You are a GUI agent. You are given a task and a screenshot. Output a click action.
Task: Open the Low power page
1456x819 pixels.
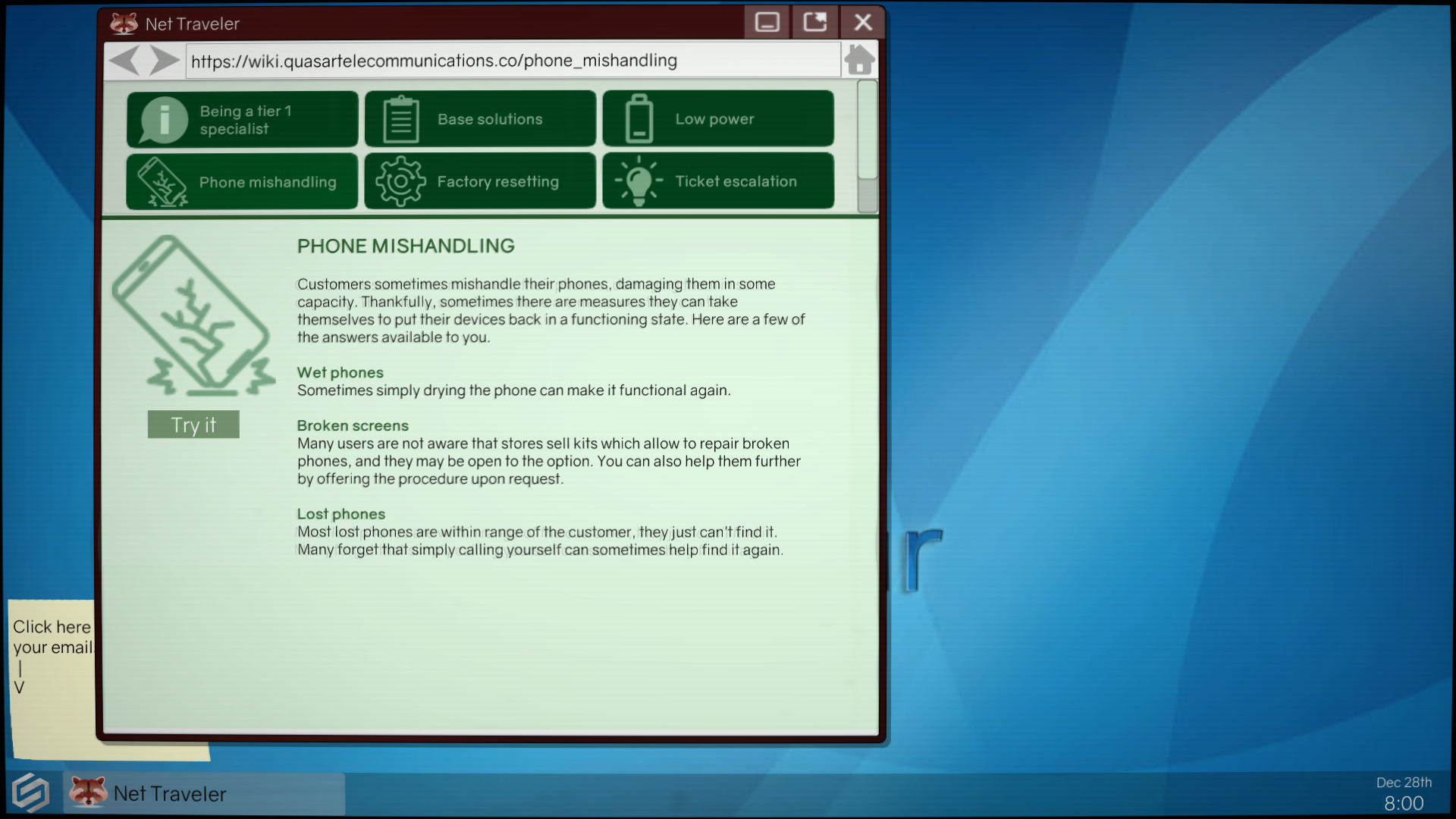tap(718, 119)
